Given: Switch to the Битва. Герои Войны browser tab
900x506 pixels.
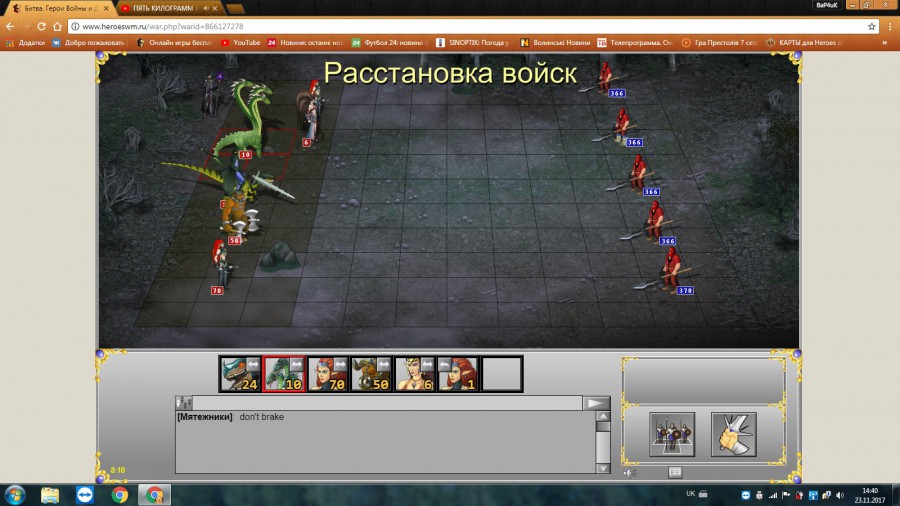Looking at the screenshot, I should click(x=60, y=8).
